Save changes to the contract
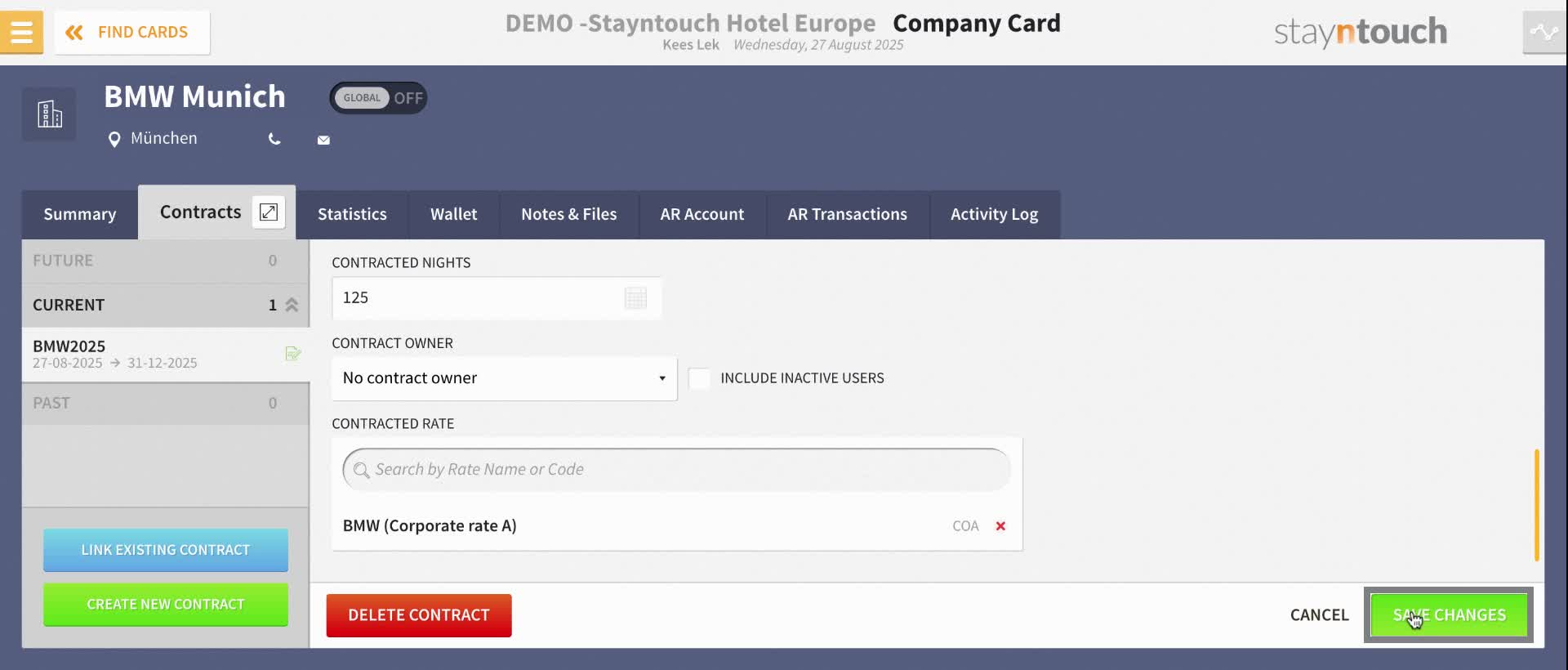Screen dimensions: 1568x670 pyautogui.click(x=1449, y=615)
